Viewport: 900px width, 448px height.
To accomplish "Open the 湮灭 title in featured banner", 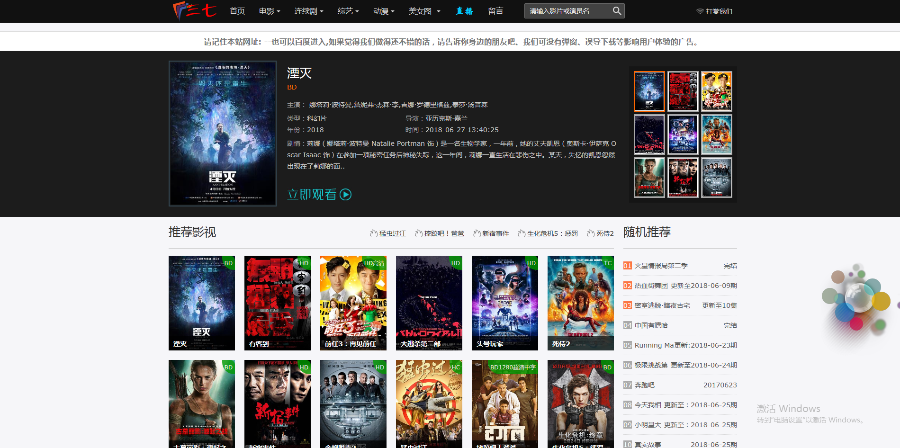I will click(x=299, y=73).
